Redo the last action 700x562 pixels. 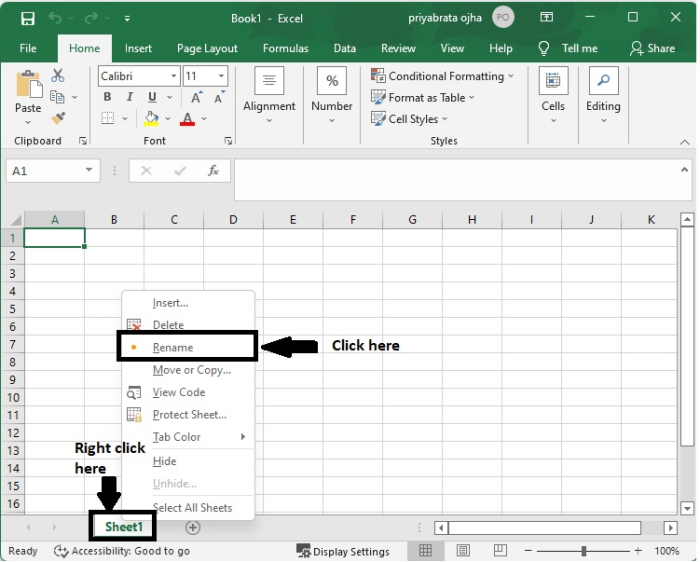coord(91,18)
